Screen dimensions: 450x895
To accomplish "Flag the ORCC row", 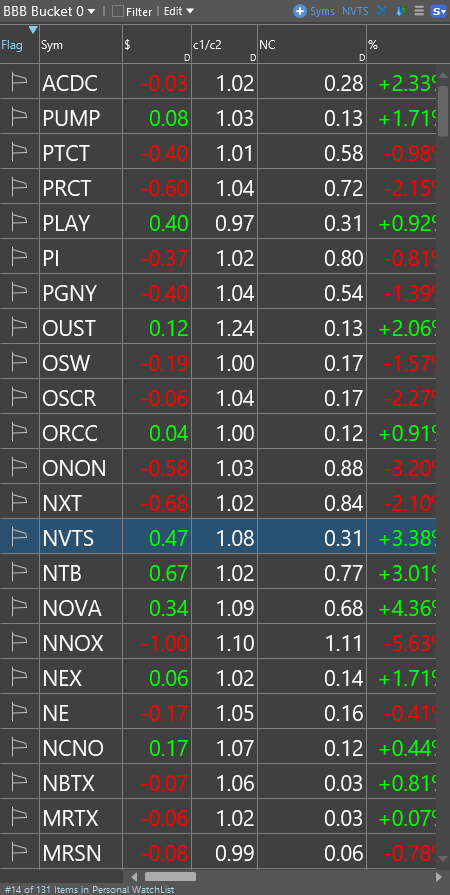I will [x=19, y=433].
